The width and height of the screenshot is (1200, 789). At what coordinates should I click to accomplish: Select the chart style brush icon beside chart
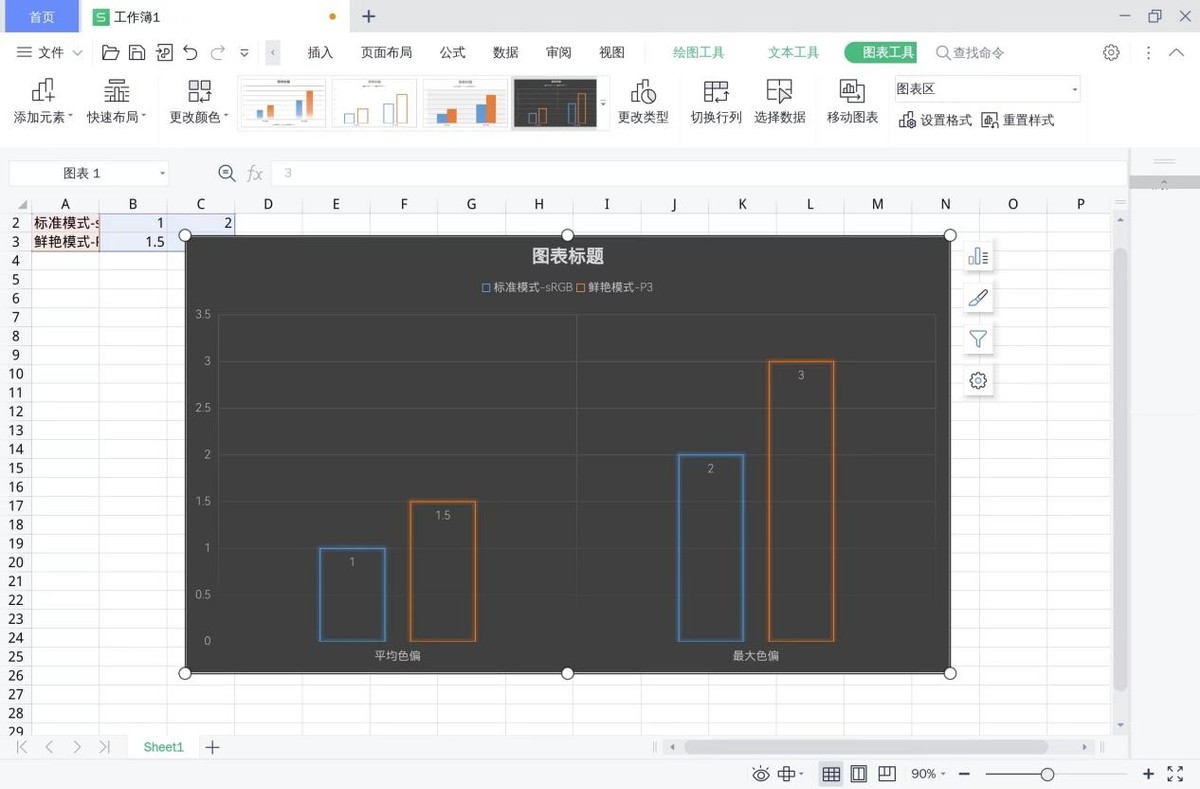pyautogui.click(x=977, y=297)
